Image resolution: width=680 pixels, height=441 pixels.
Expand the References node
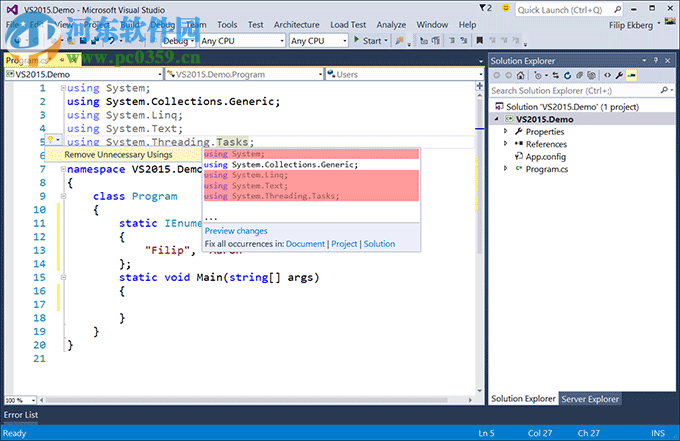pos(505,143)
